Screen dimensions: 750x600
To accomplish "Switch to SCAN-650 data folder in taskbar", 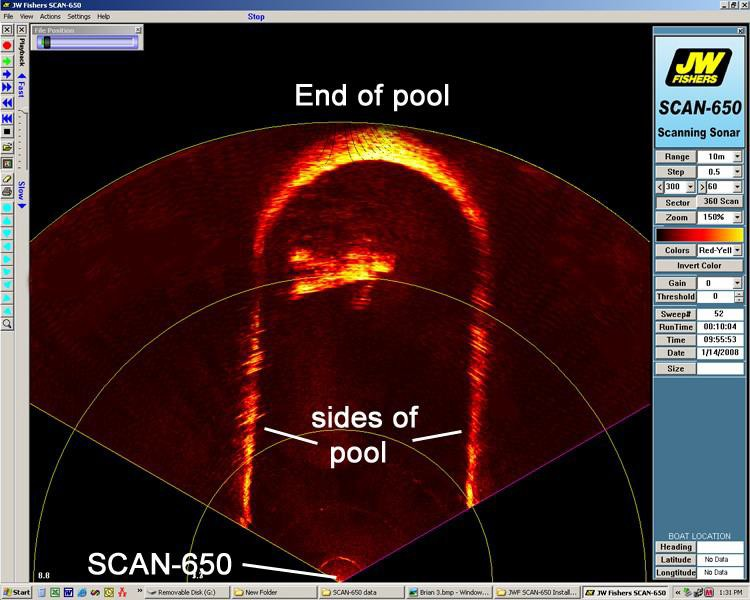I will 361,592.
